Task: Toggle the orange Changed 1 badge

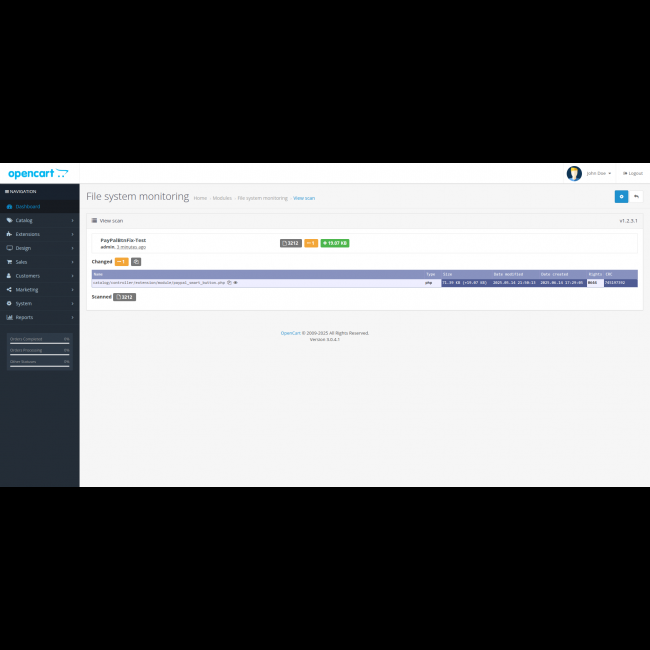Action: pos(122,262)
